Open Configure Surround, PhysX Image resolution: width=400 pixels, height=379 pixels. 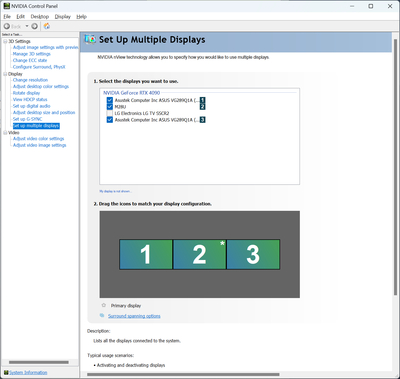[x=39, y=67]
